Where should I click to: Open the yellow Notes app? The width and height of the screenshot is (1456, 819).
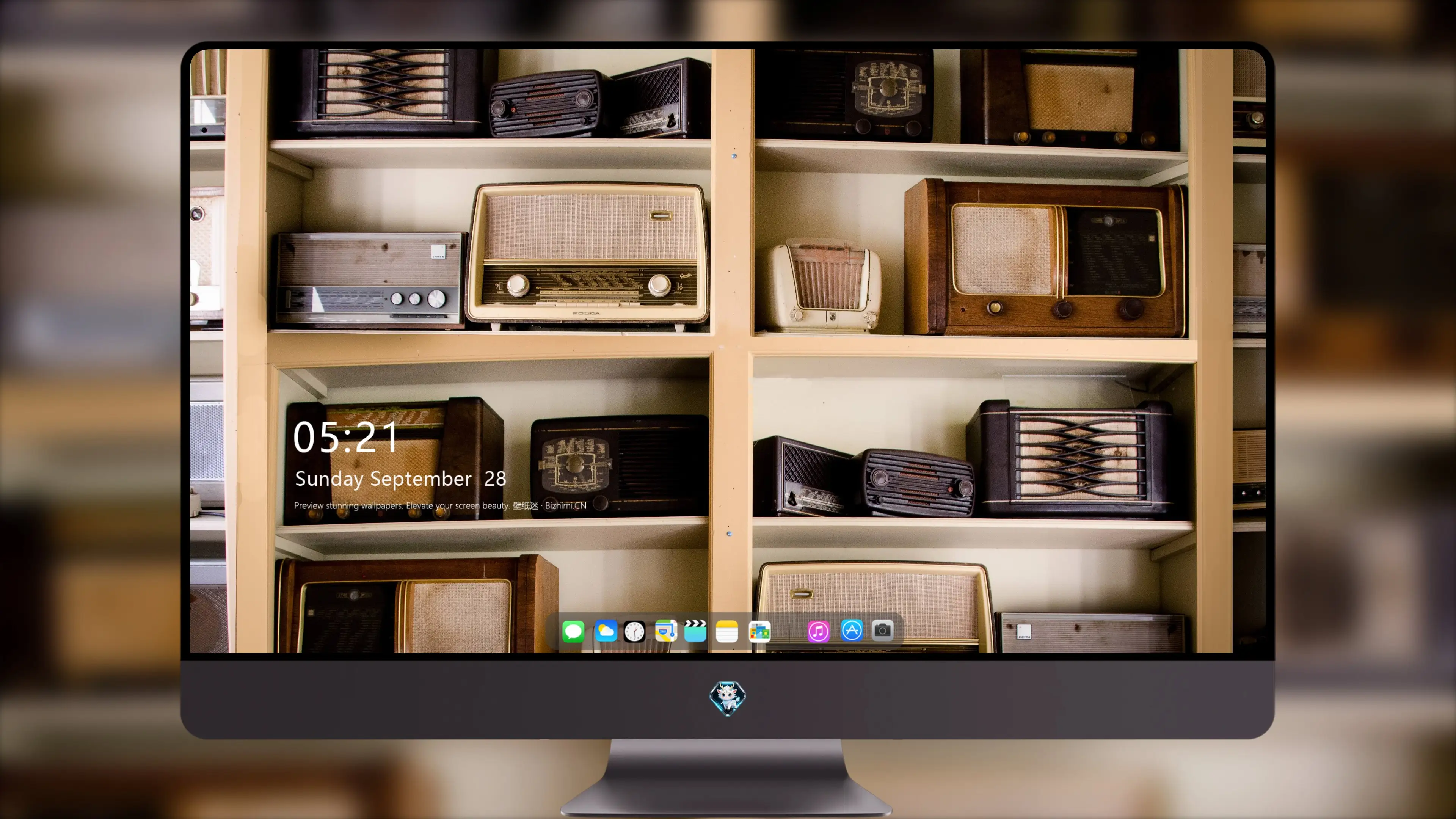tap(727, 631)
